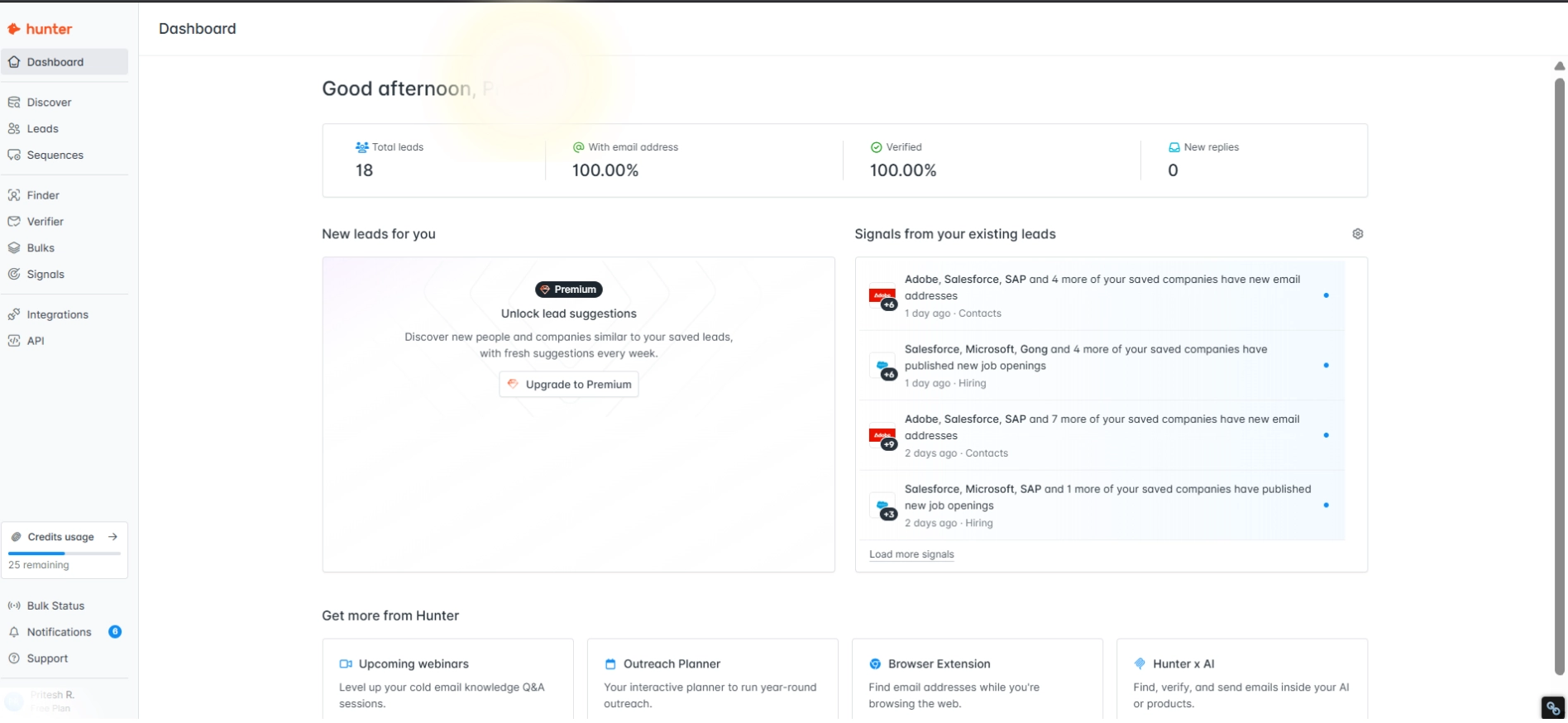
Task: Click the Verified 100.00% stat
Action: coord(903,160)
